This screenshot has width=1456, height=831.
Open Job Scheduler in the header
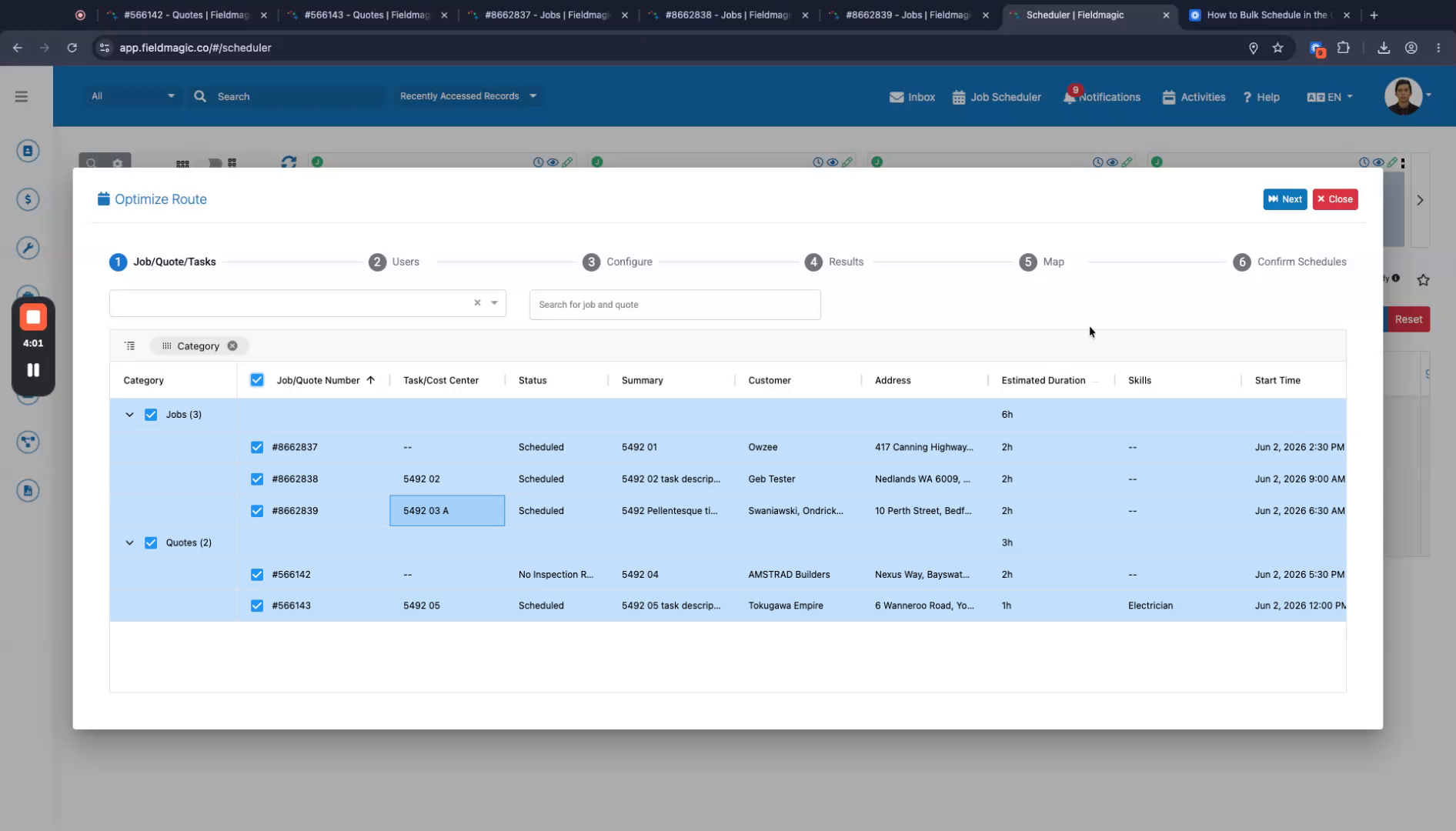[x=997, y=97]
